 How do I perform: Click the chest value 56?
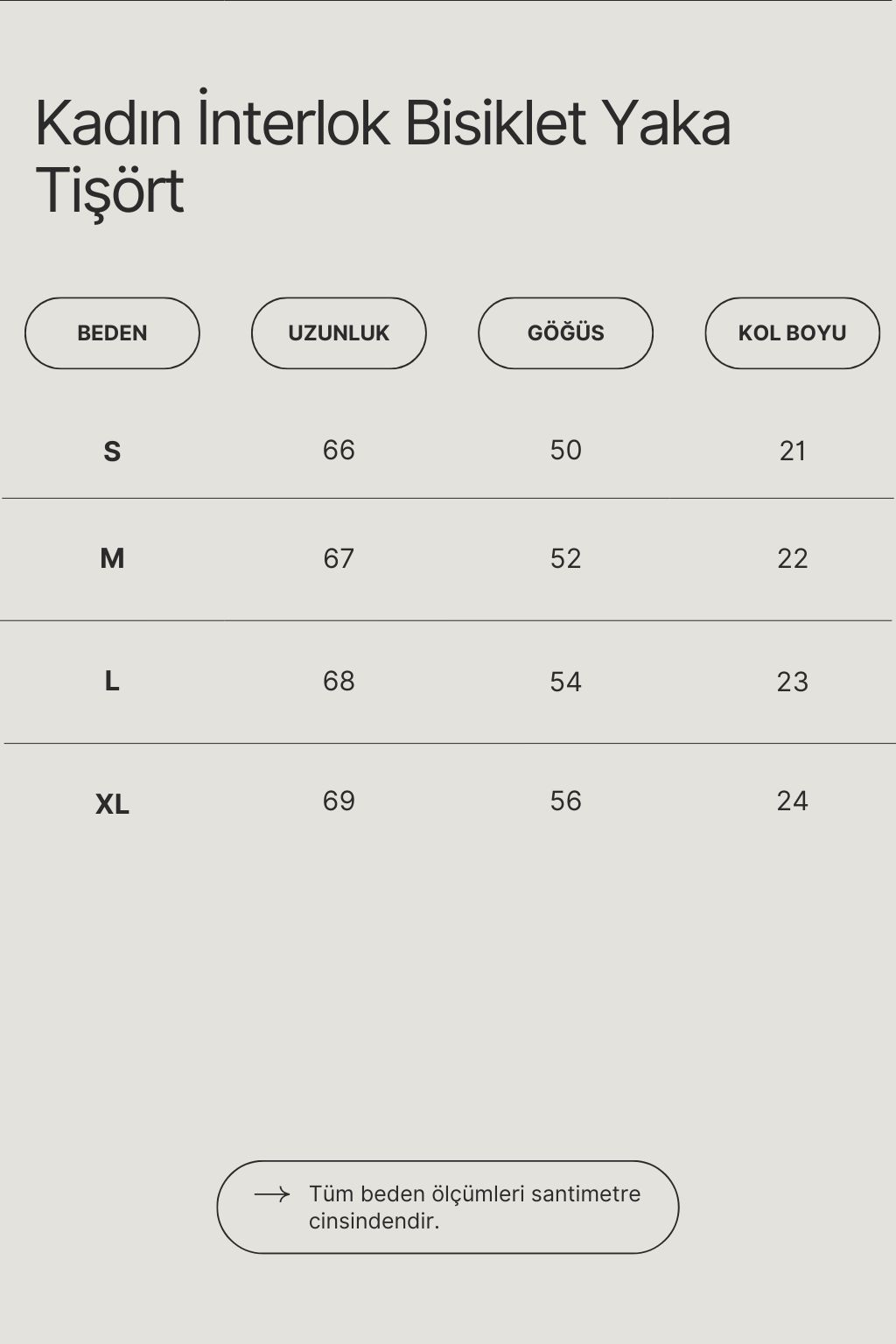[x=565, y=801]
